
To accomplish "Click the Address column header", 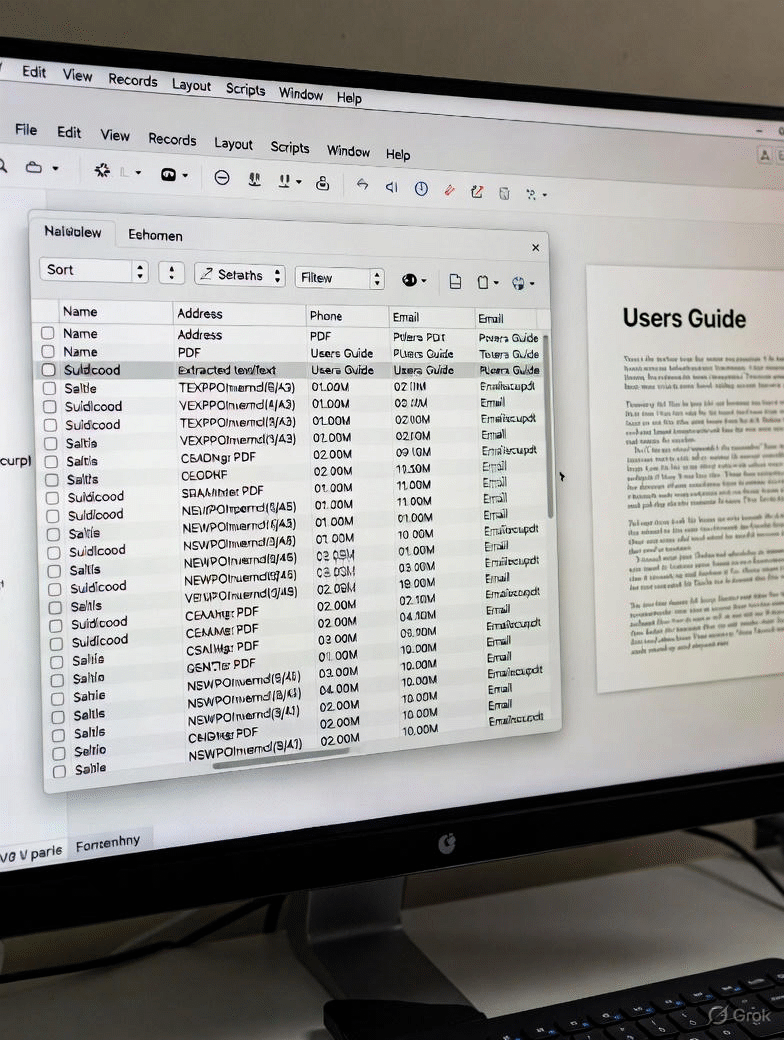I will (x=200, y=313).
